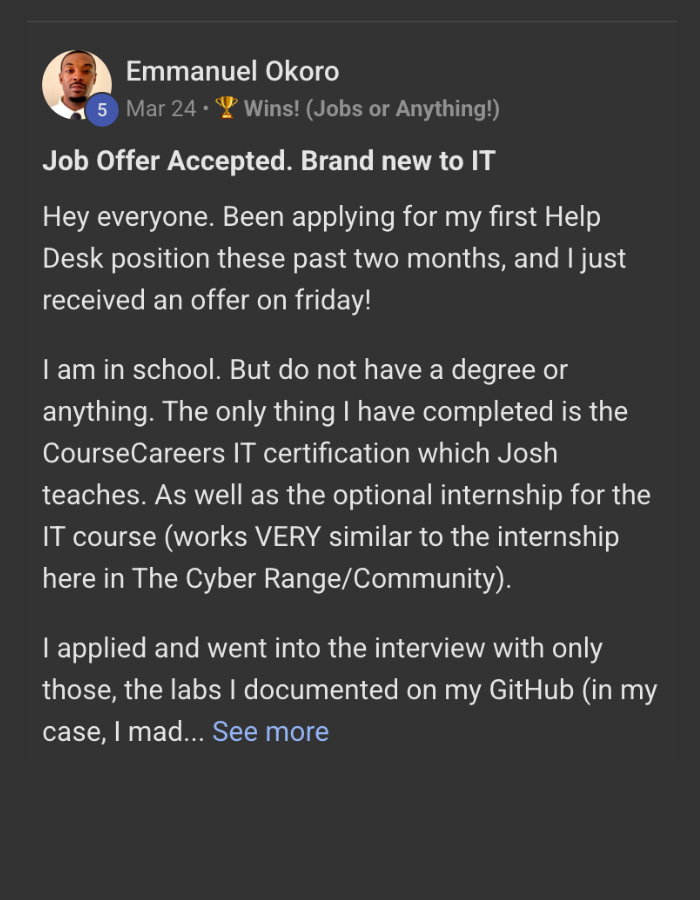This screenshot has height=900, width=700.
Task: Click the level 5 badge
Action: pos(101,110)
